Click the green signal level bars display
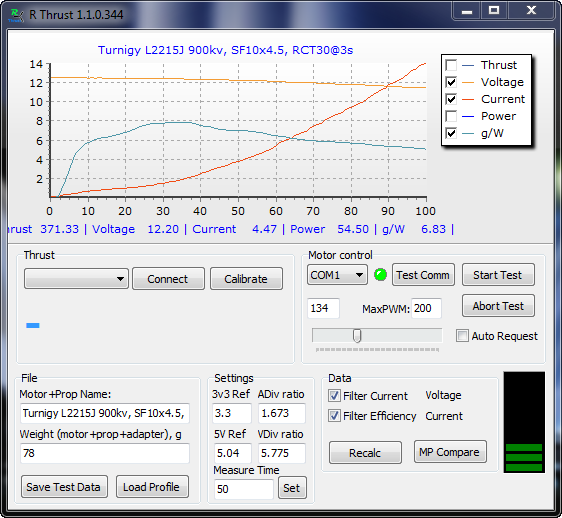Viewport: 562px width, 518px height. (x=524, y=457)
